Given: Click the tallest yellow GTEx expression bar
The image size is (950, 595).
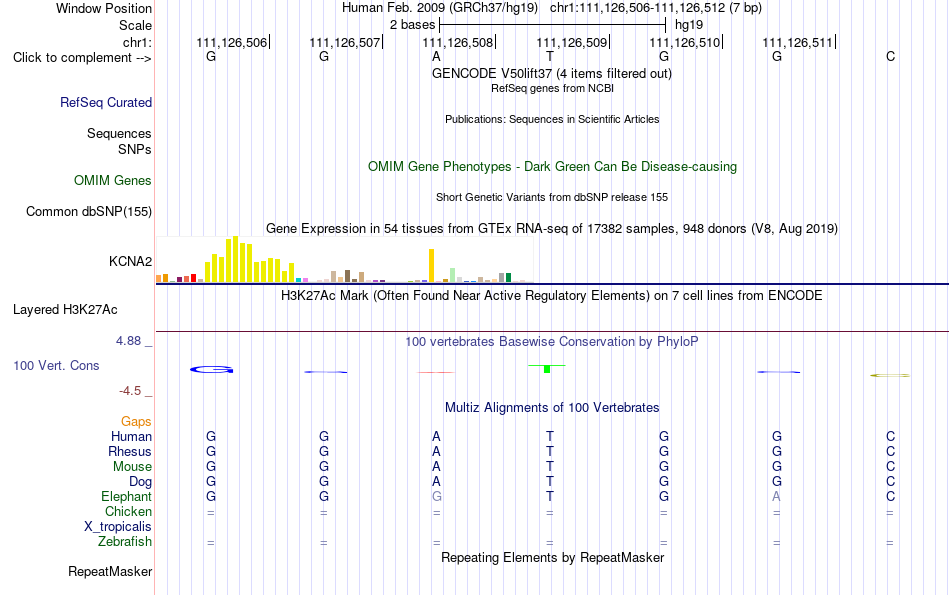Looking at the screenshot, I should click(x=236, y=259).
